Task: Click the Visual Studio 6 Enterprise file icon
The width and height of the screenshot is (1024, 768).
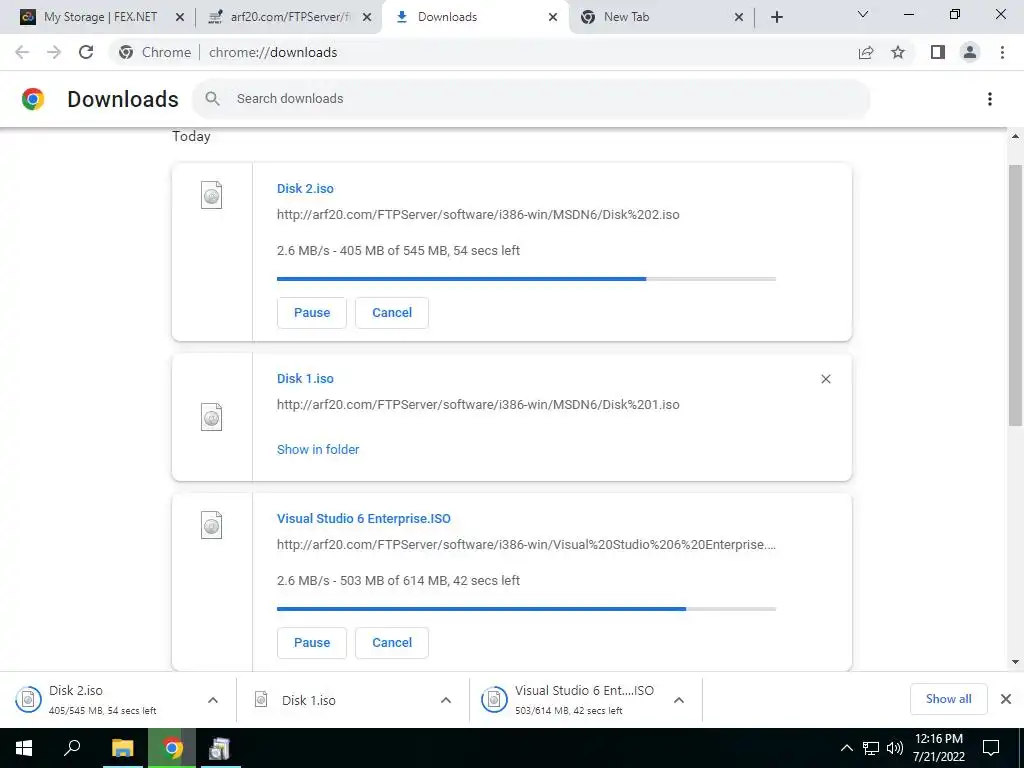Action: tap(212, 526)
